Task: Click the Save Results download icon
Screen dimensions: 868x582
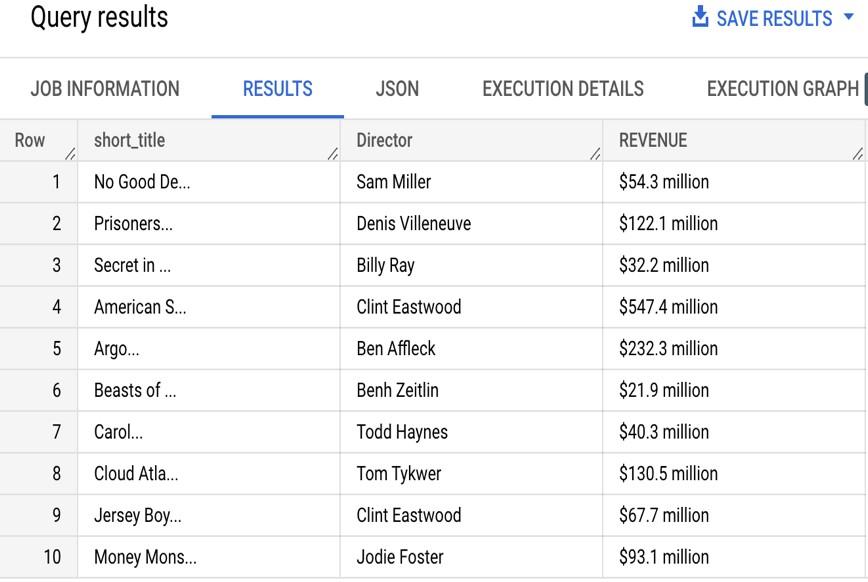Action: point(700,17)
